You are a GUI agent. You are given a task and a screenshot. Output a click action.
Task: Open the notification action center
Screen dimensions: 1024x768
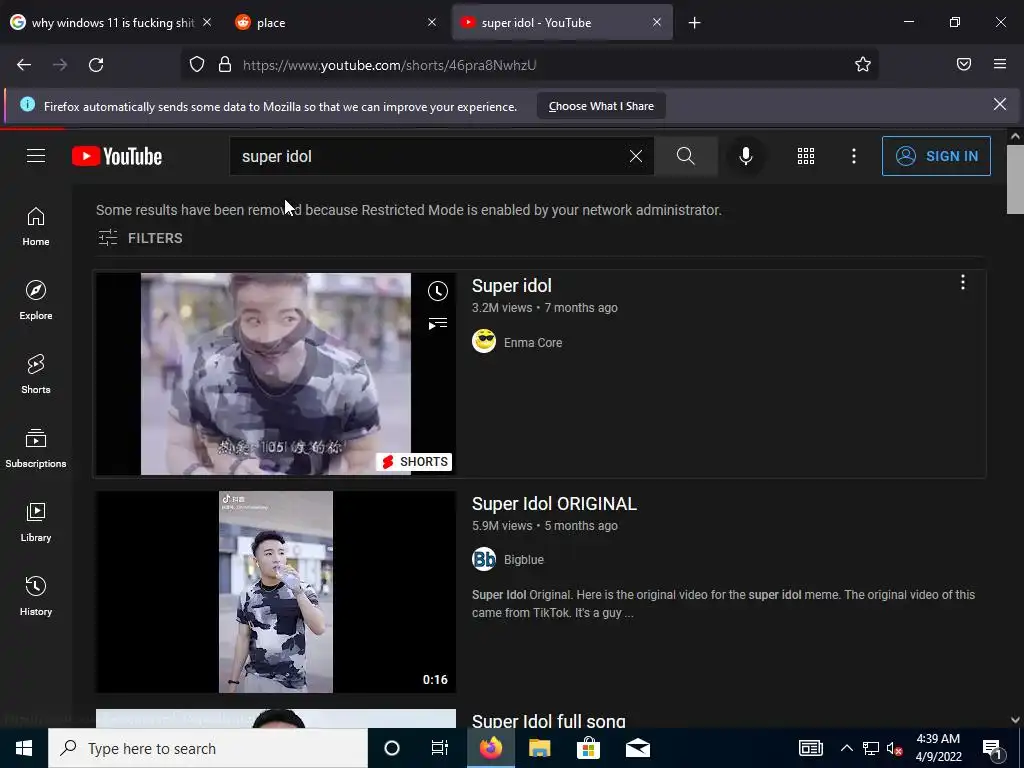point(993,748)
